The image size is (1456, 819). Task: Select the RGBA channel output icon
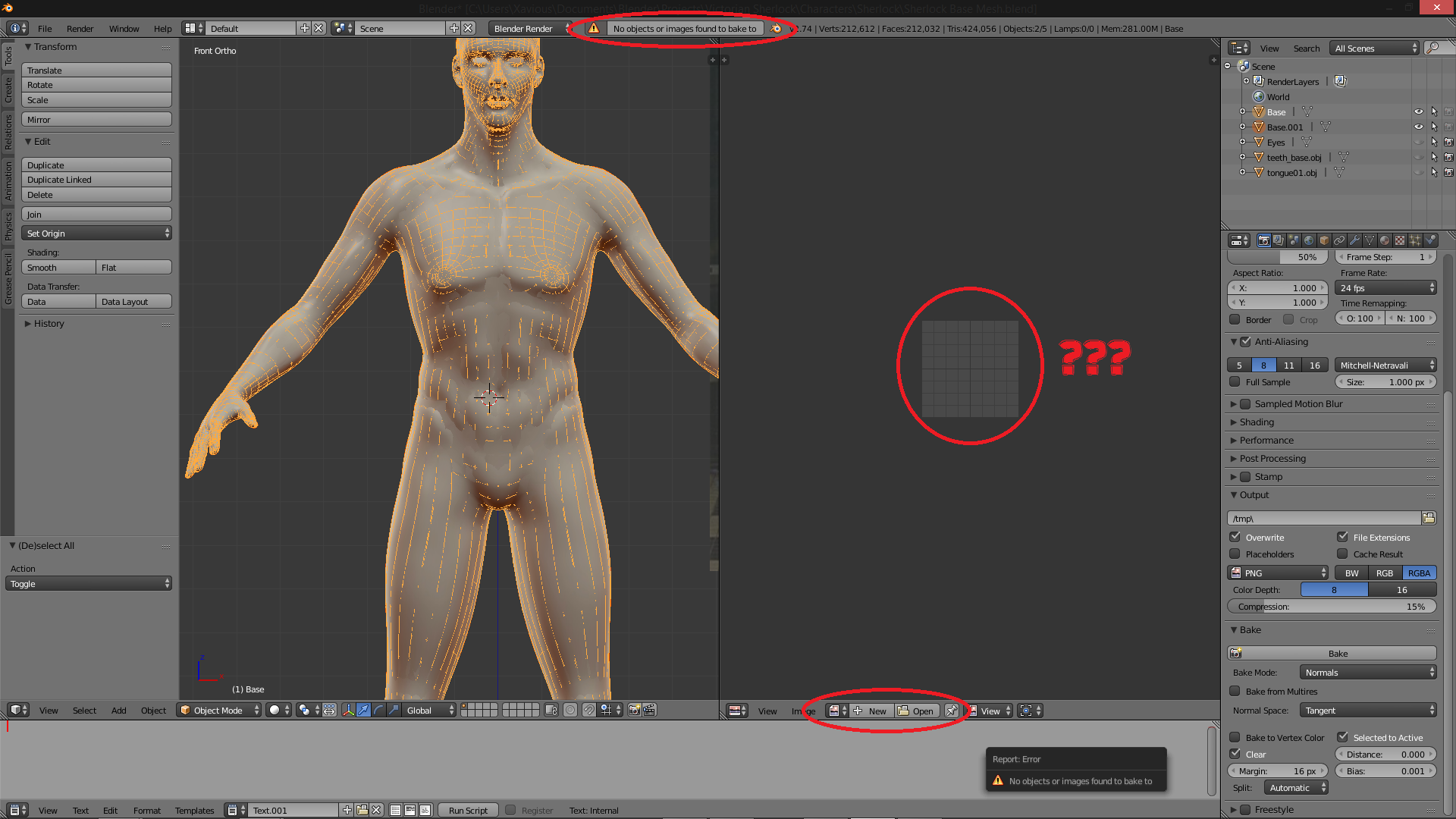[1419, 572]
